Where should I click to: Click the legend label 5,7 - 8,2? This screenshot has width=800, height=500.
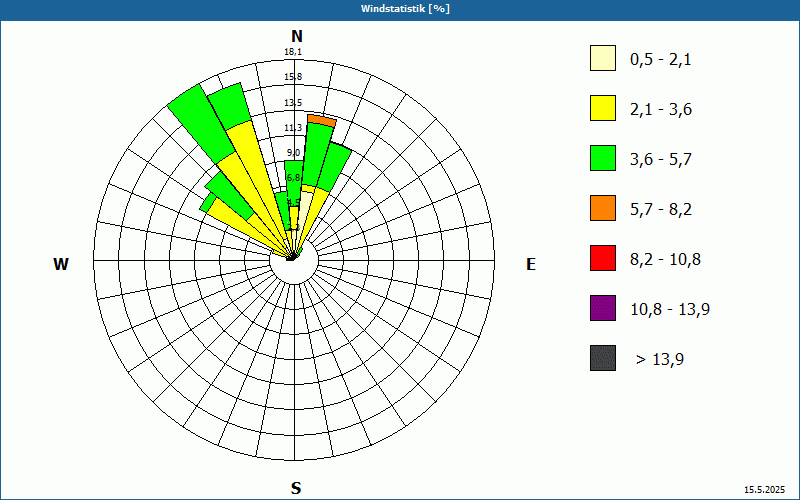click(x=661, y=210)
